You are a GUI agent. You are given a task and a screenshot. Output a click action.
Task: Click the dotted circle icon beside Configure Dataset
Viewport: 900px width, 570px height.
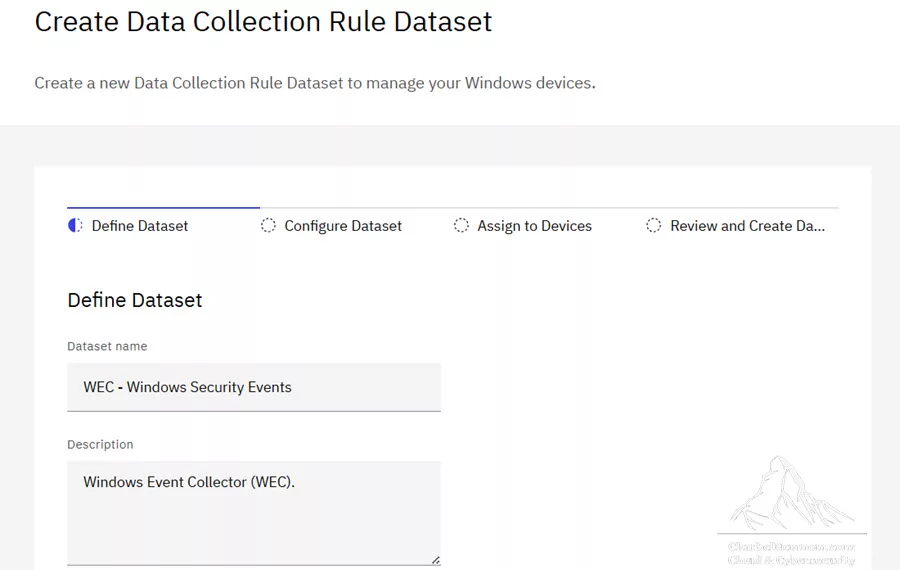pos(268,226)
